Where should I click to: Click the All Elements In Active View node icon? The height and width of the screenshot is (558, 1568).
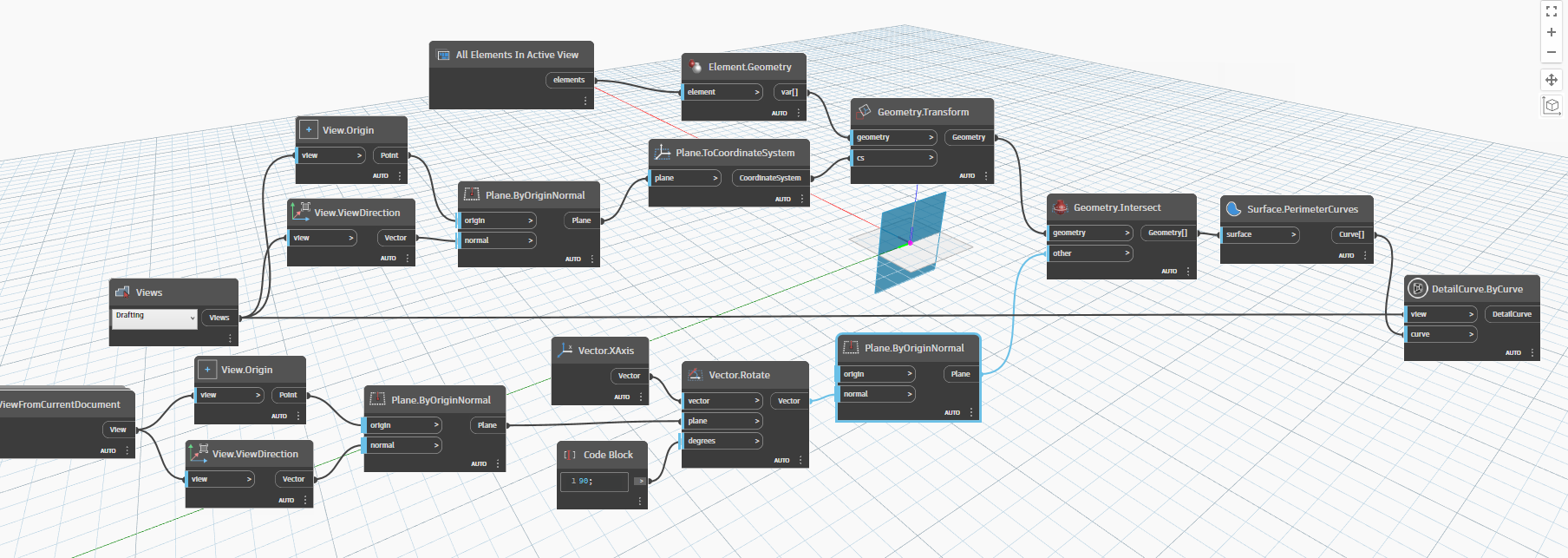tap(443, 55)
